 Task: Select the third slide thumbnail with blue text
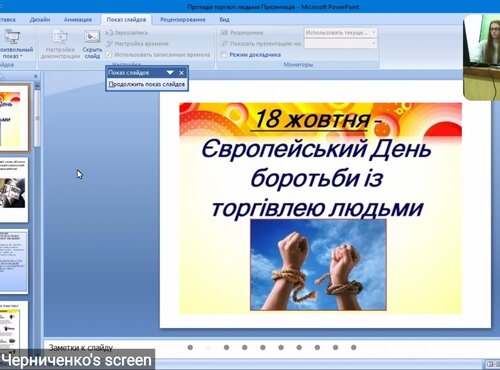[x=14, y=261]
